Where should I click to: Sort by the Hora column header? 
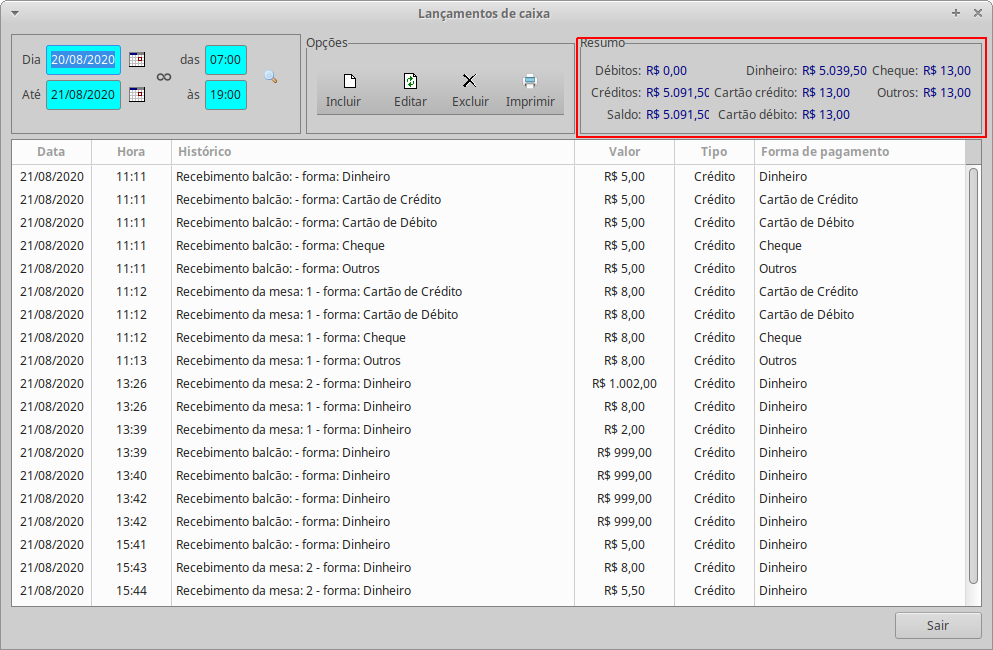(131, 152)
